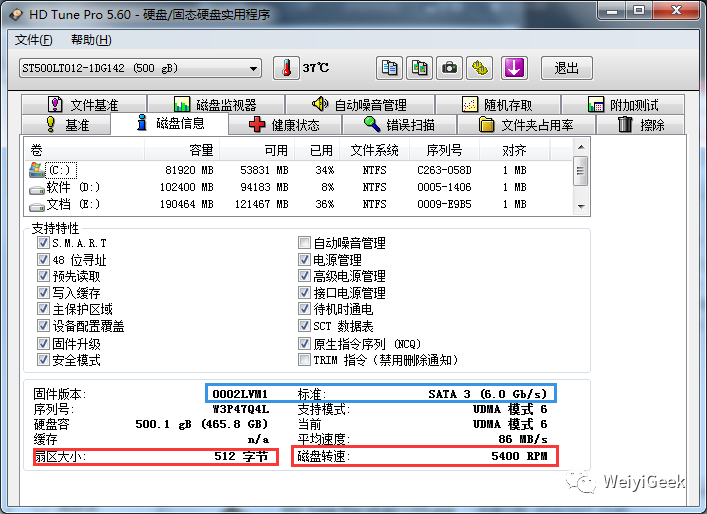The width and height of the screenshot is (707, 514).
Task: Click the volume list scrollbar thumb
Action: pos(581,171)
